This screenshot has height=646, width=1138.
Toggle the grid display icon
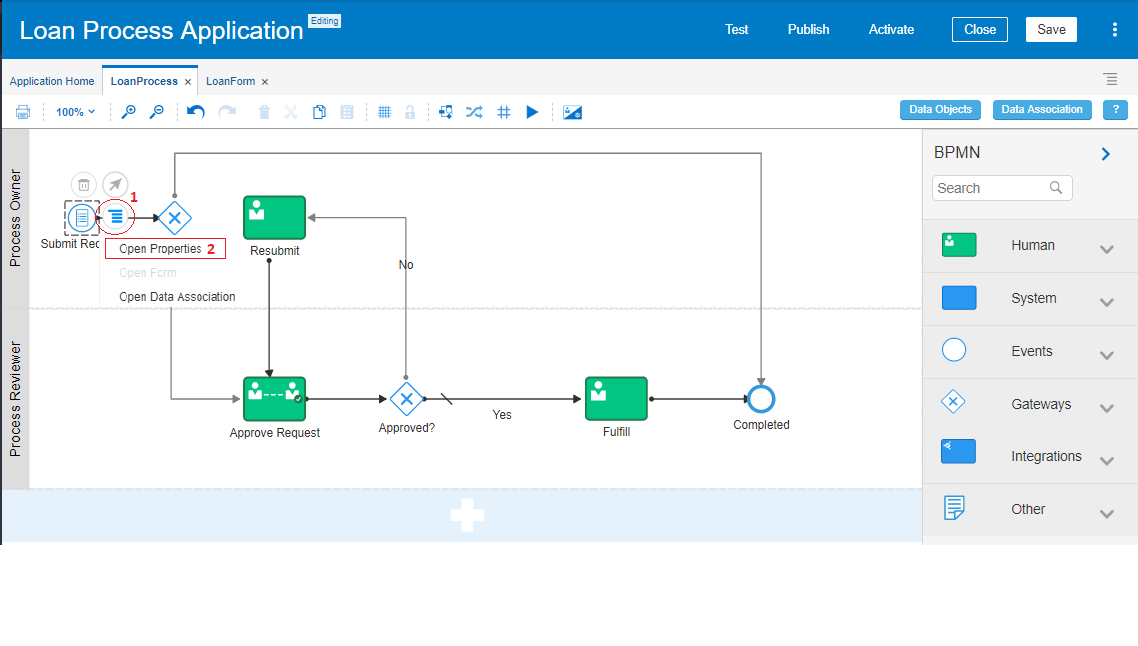click(x=385, y=112)
